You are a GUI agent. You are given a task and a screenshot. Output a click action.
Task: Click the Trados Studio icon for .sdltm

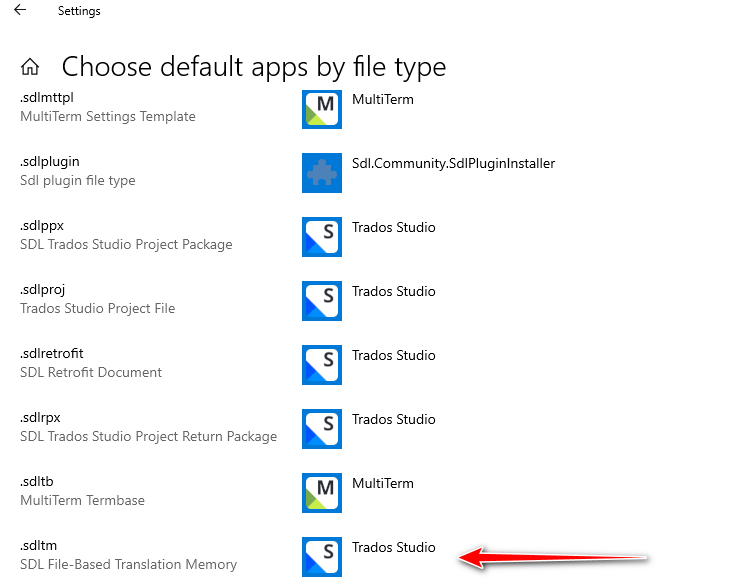point(321,557)
